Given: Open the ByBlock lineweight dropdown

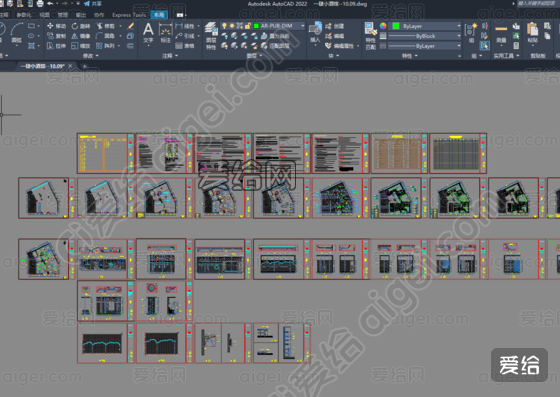Looking at the screenshot, I should coord(424,36).
